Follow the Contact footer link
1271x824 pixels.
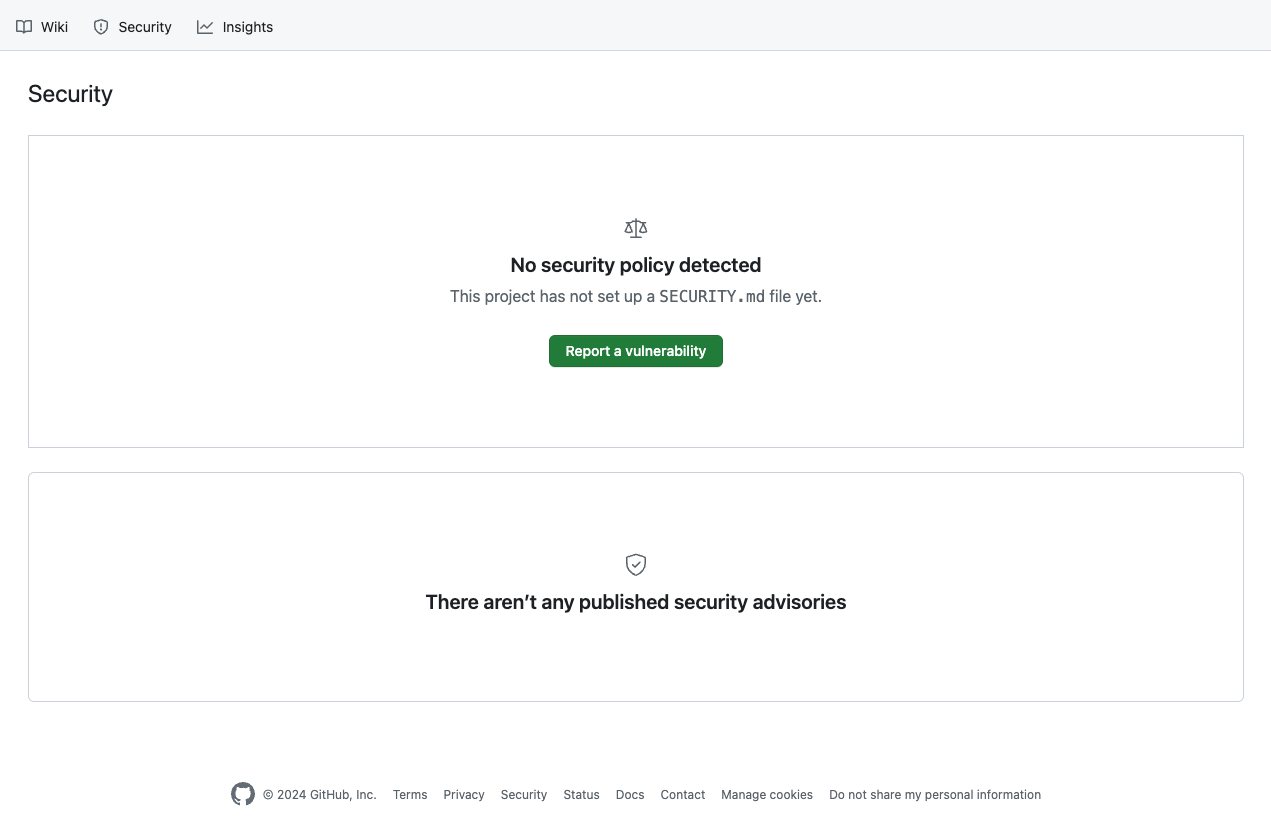pos(683,795)
